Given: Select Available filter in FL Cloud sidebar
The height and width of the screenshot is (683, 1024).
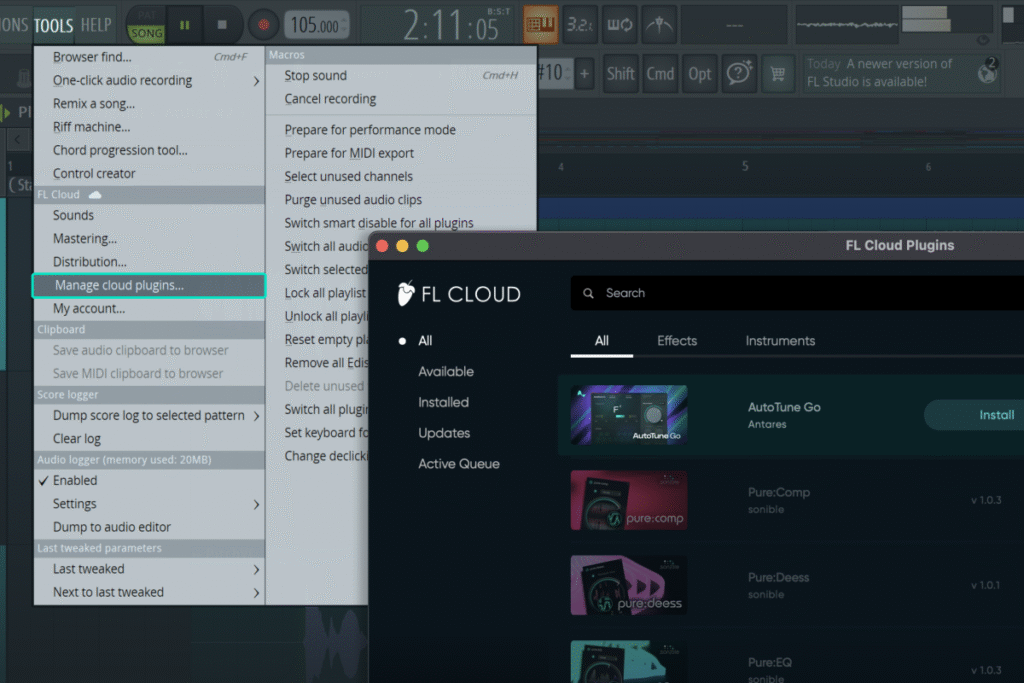Looking at the screenshot, I should [x=446, y=372].
